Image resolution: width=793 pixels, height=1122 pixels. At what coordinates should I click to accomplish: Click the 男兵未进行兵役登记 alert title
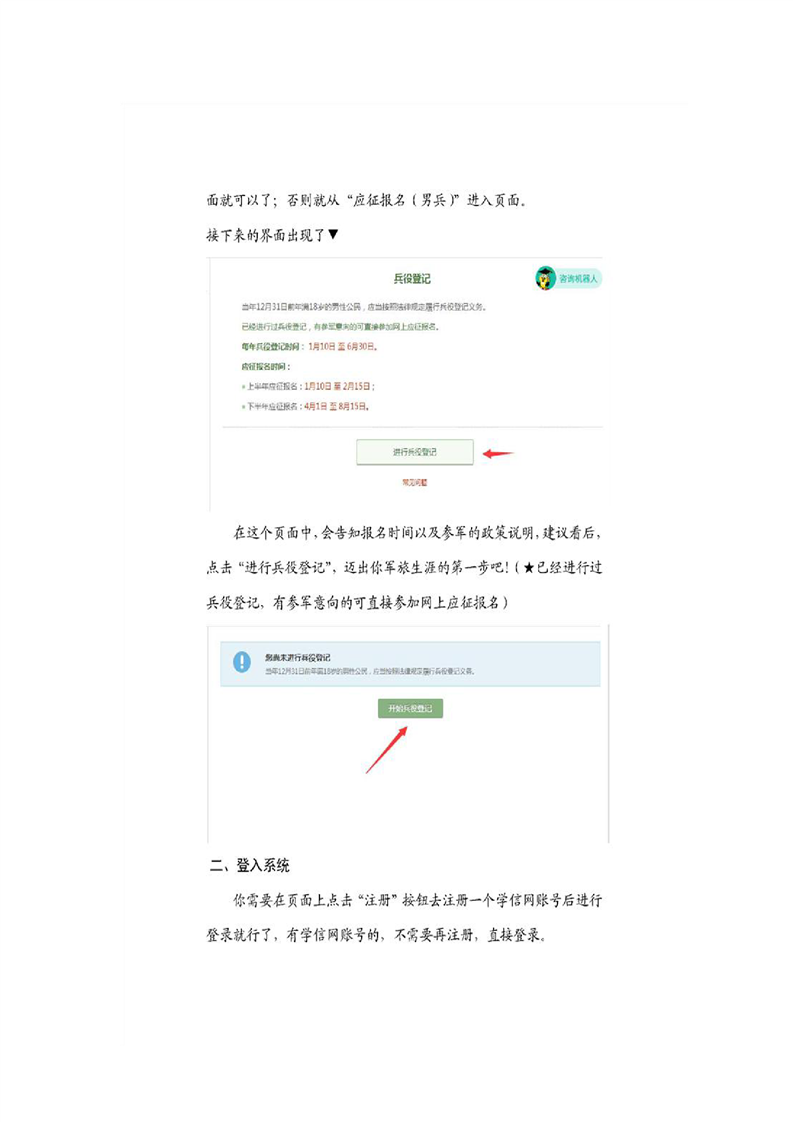coord(298,657)
